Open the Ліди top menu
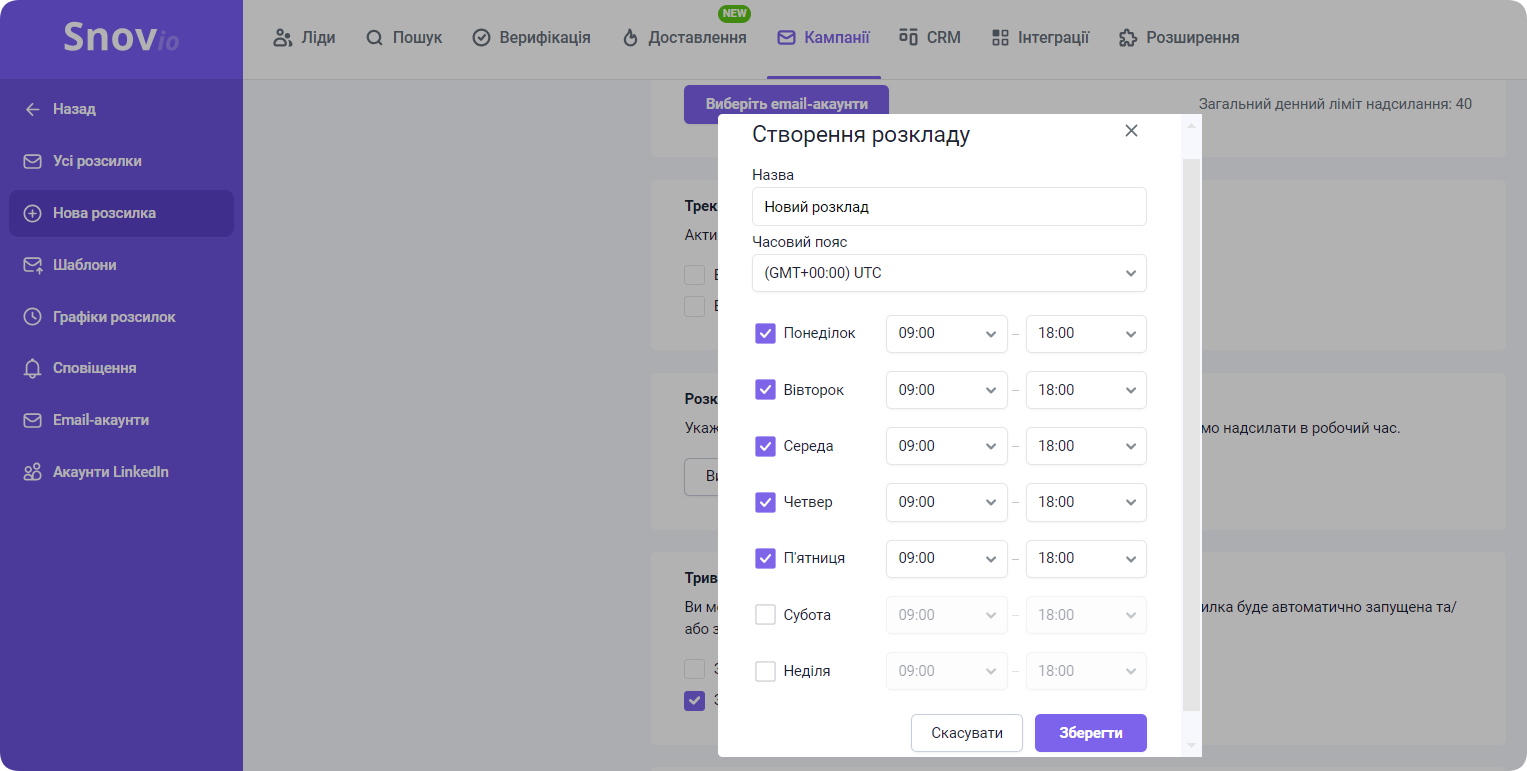Screen dimensions: 1527x771 [304, 38]
